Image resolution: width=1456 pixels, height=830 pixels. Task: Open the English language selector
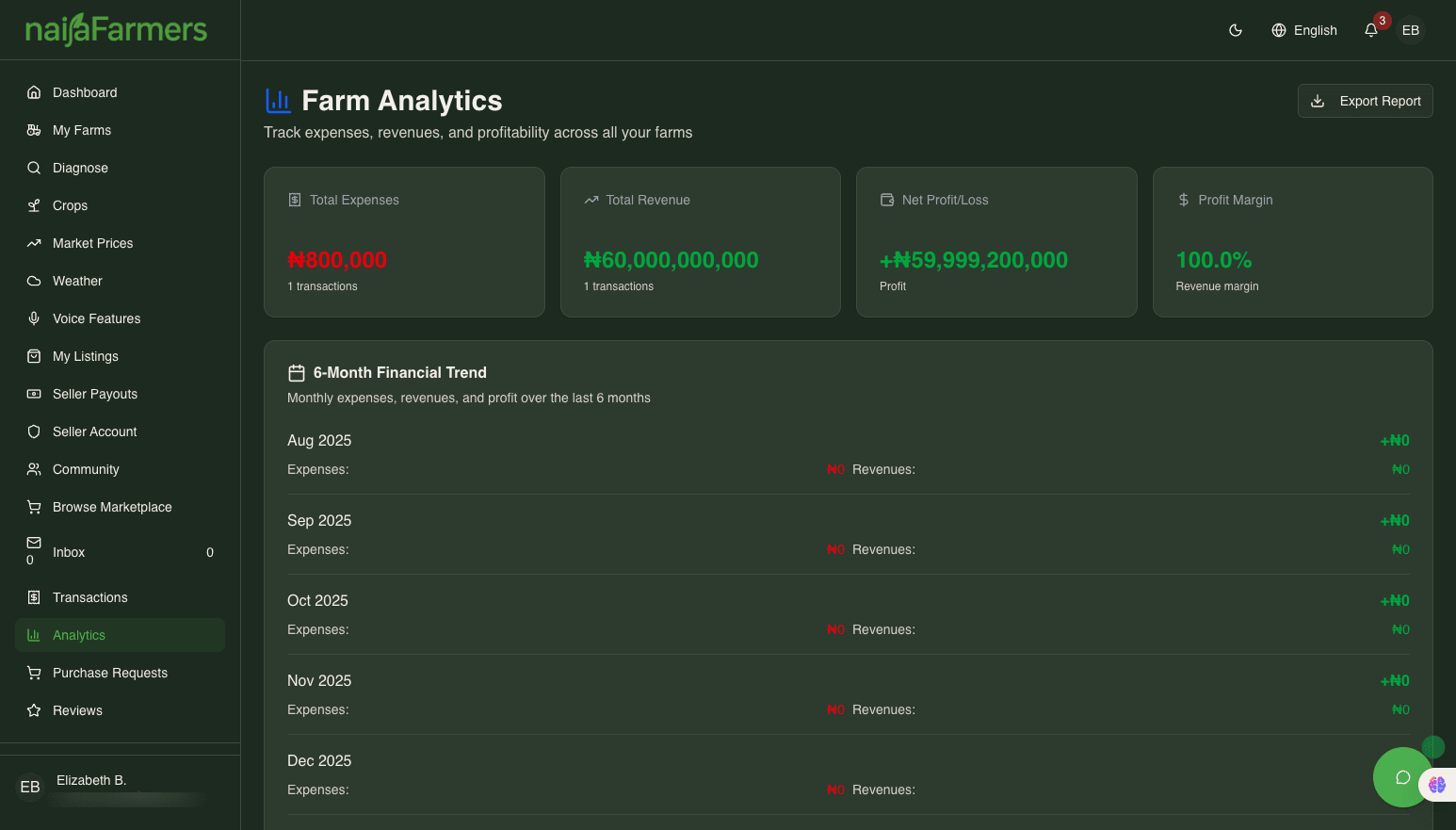(1304, 30)
